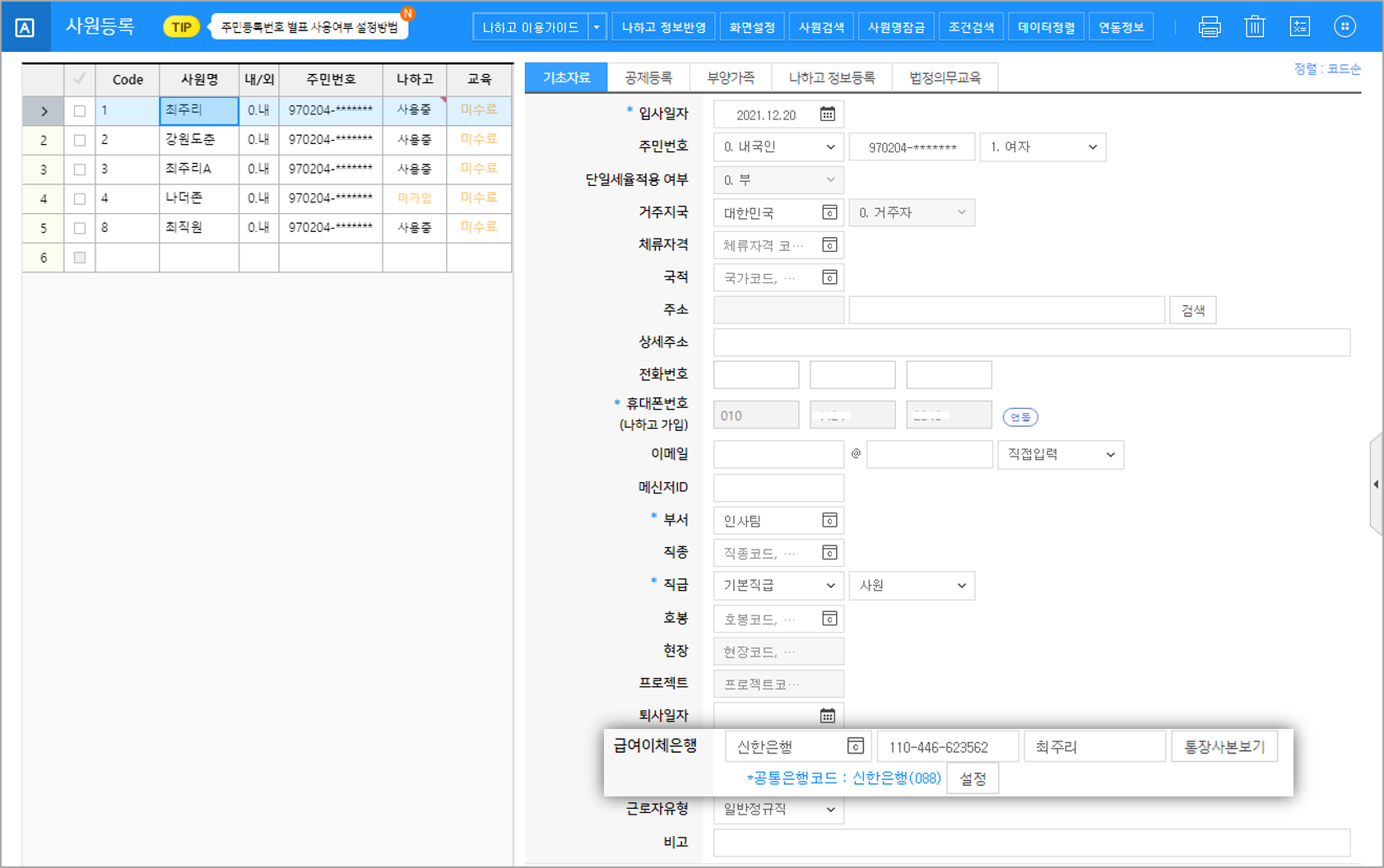Open the 내국인 resident type dropdown

pyautogui.click(x=778, y=147)
